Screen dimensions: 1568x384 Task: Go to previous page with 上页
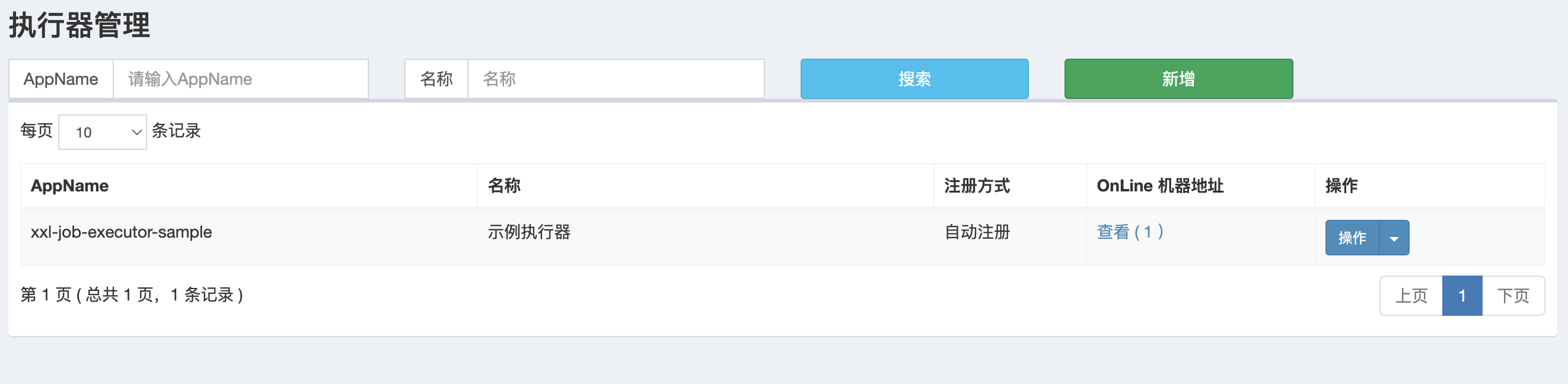1411,296
